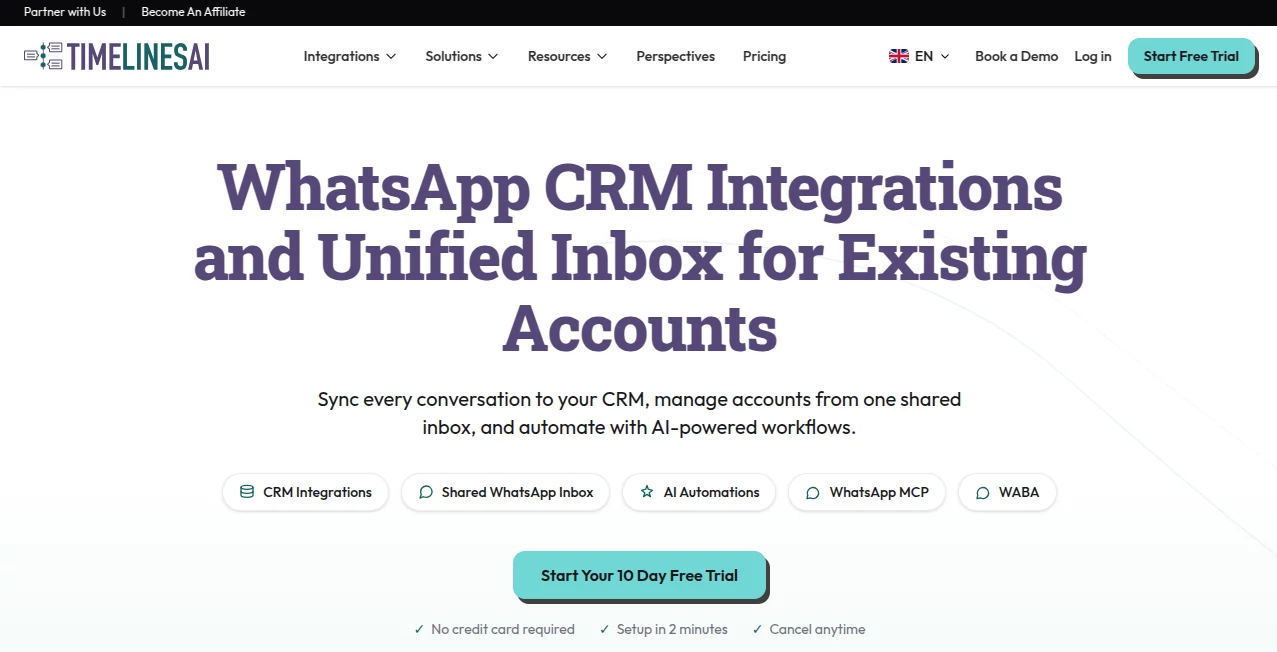
Task: Click the 'No credit card required' text
Action: click(503, 629)
